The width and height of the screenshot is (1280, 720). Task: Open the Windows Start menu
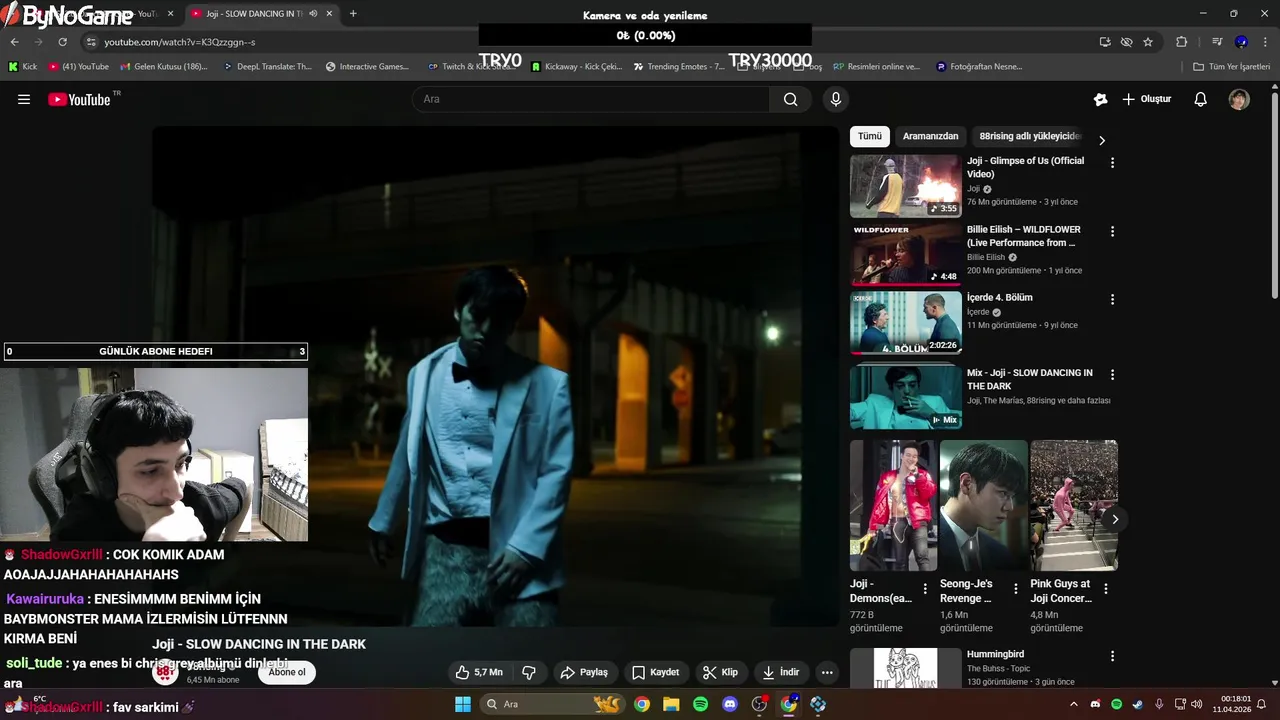463,704
